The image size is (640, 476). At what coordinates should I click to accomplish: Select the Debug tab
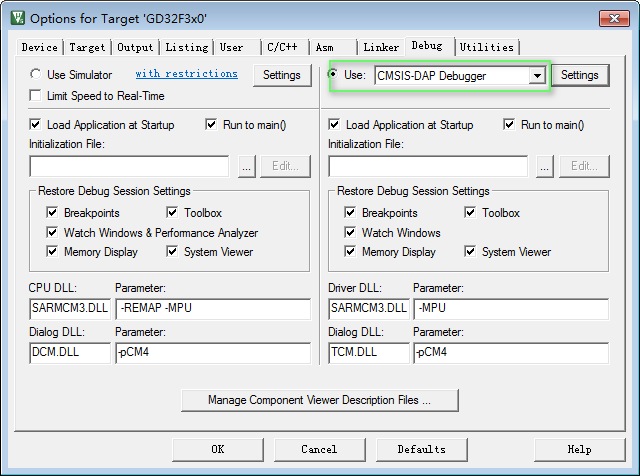[430, 46]
